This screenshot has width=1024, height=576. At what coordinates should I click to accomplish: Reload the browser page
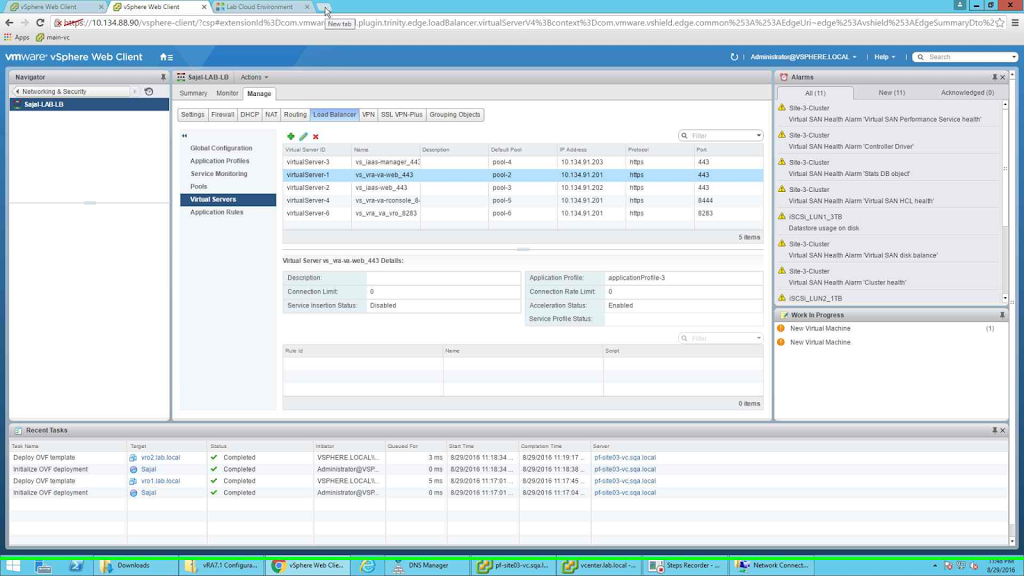(40, 22)
